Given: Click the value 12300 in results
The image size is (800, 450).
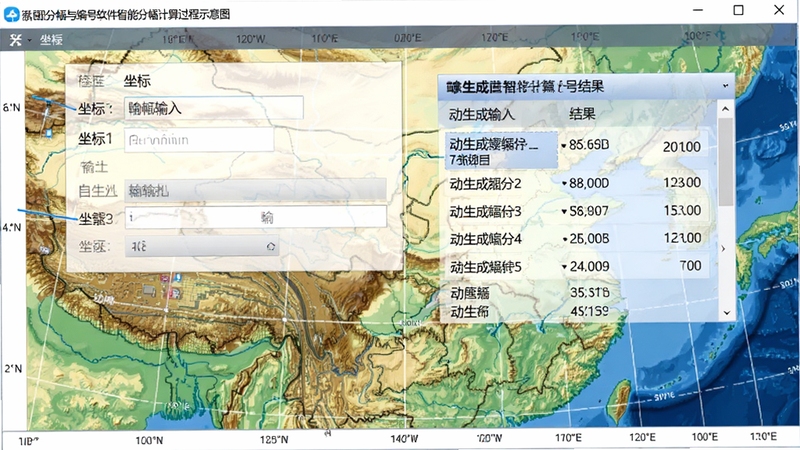Looking at the screenshot, I should (682, 183).
